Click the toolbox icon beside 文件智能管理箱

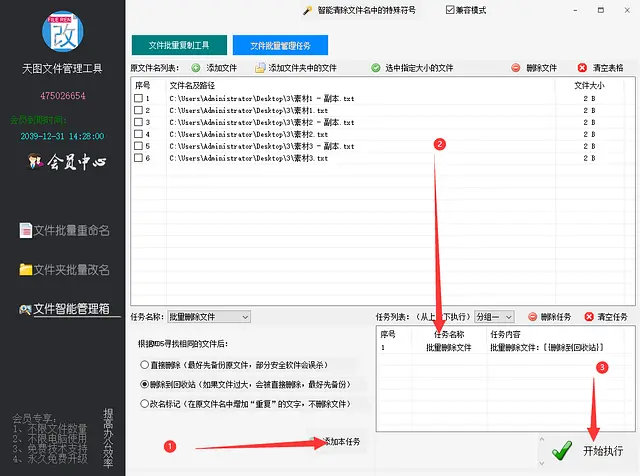25,309
